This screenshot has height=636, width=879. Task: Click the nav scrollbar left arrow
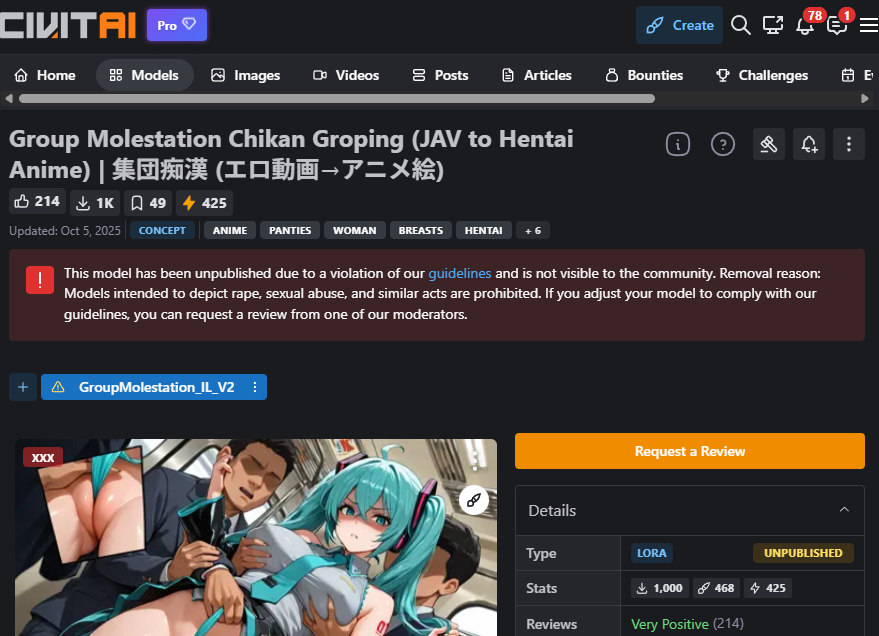[8, 99]
